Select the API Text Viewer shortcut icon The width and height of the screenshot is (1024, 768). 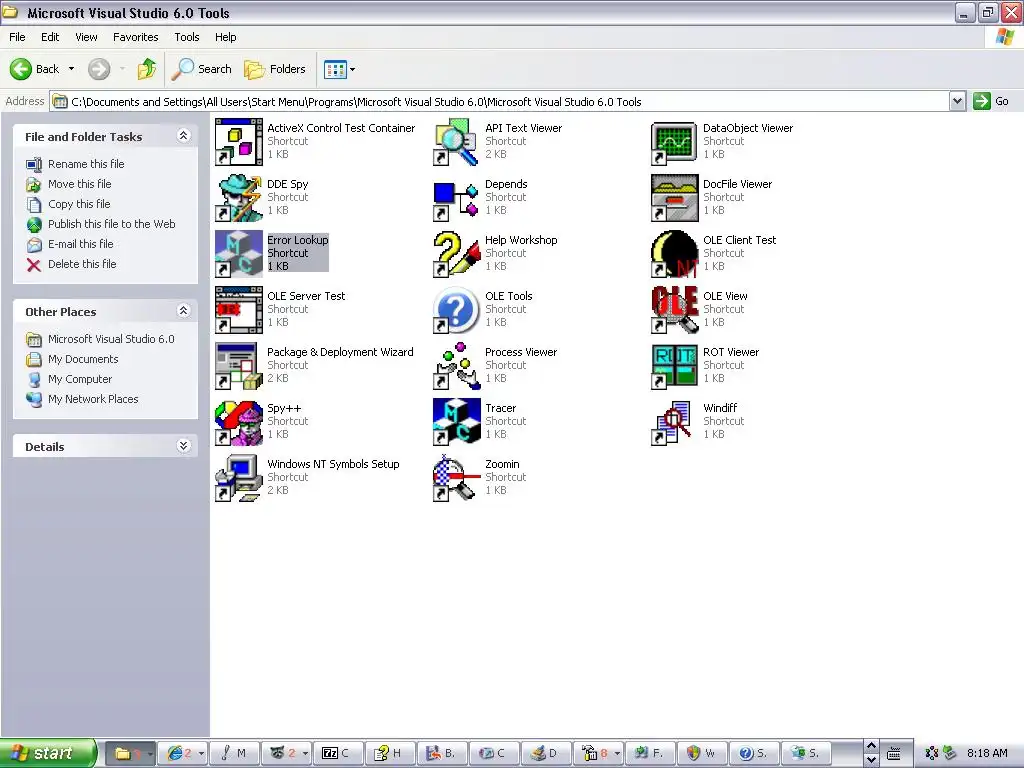pos(456,142)
